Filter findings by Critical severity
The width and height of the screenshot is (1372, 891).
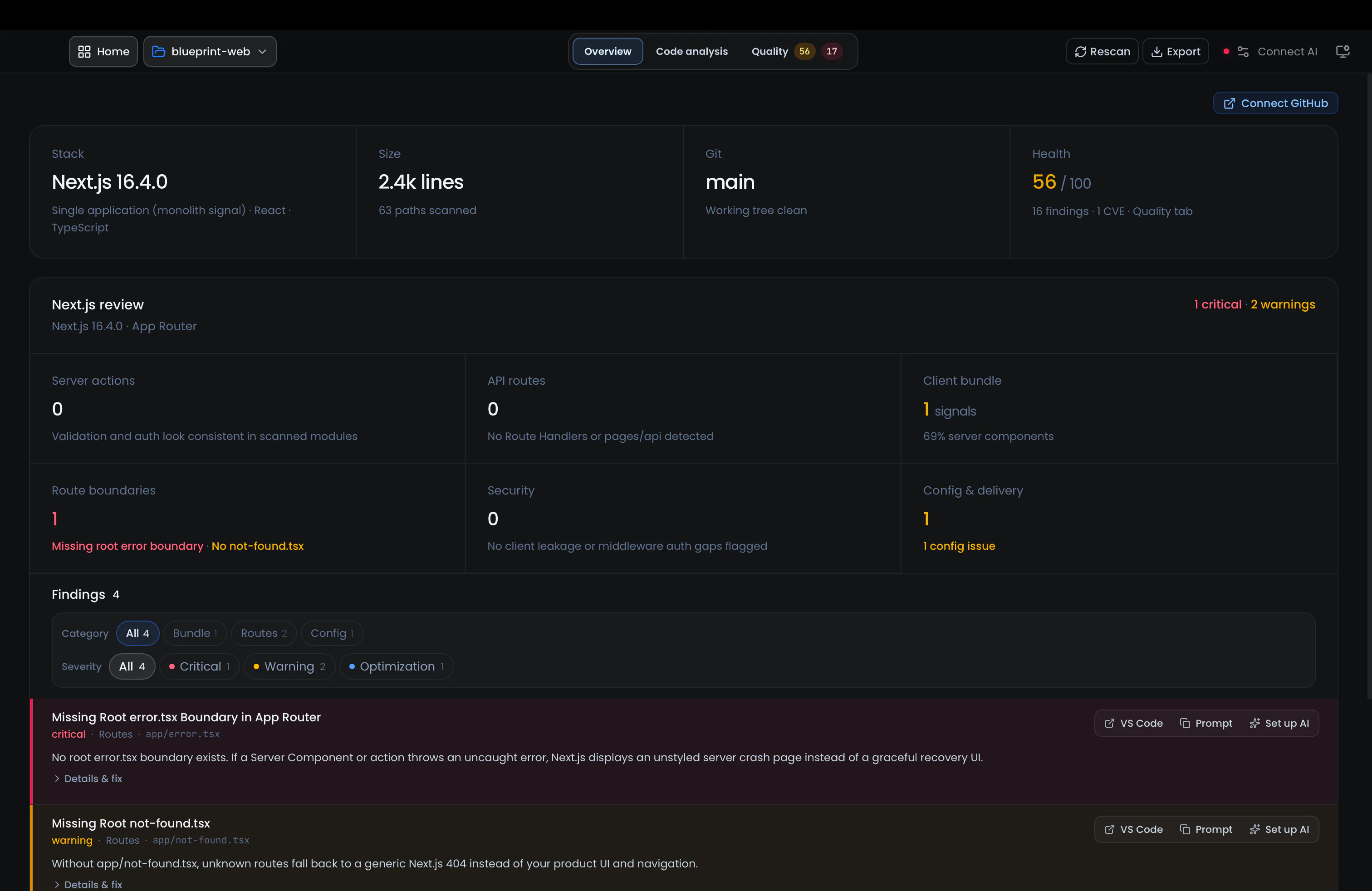coord(200,666)
